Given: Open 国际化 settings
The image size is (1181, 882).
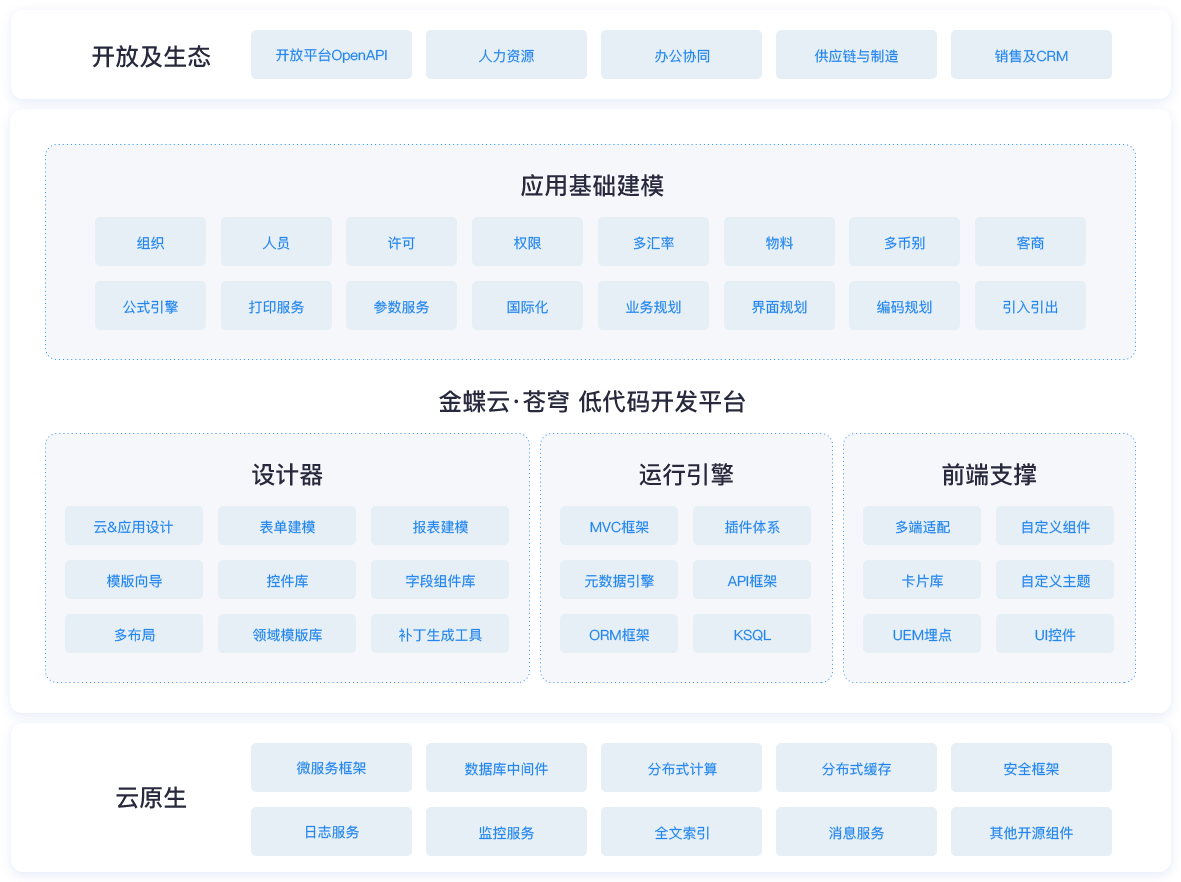Looking at the screenshot, I should [x=527, y=305].
